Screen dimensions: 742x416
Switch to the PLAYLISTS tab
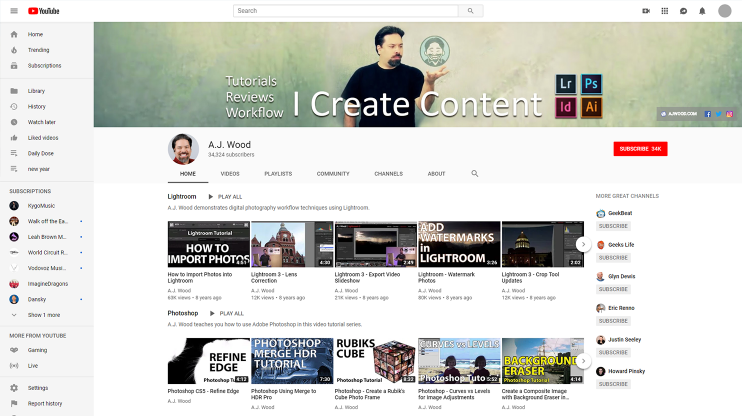click(278, 174)
